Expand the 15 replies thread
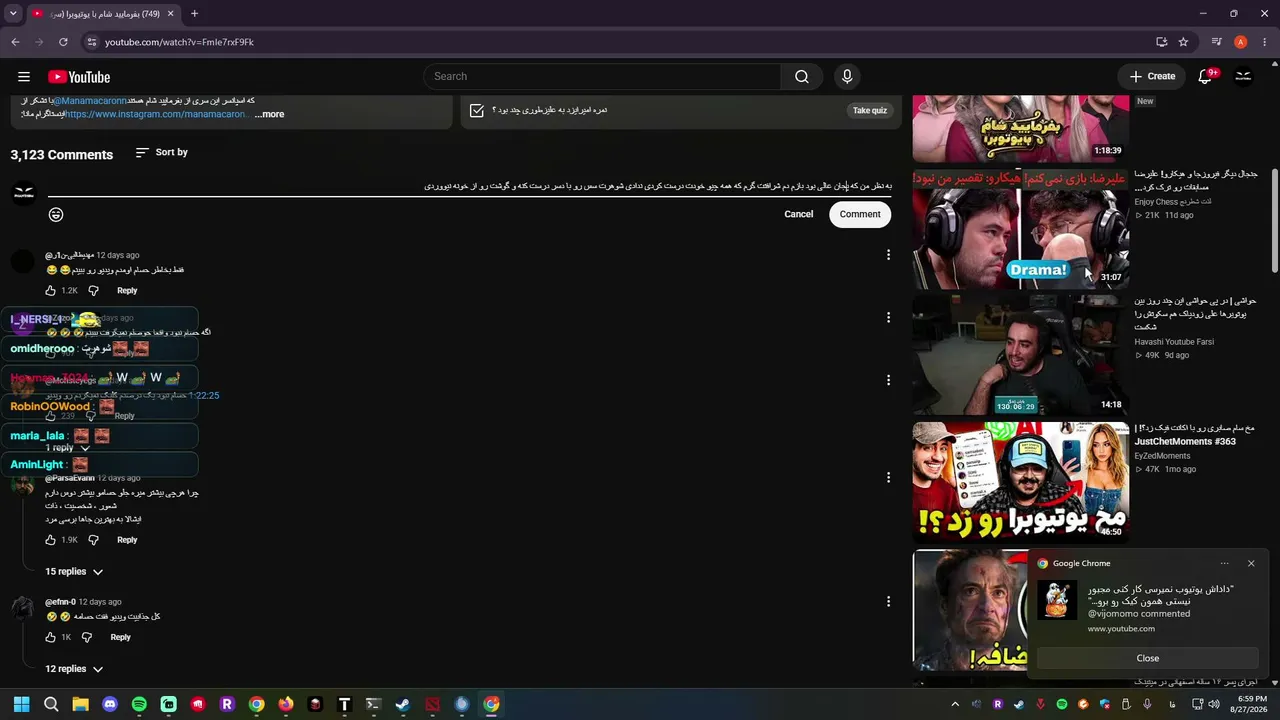The height and width of the screenshot is (720, 1280). 74,572
